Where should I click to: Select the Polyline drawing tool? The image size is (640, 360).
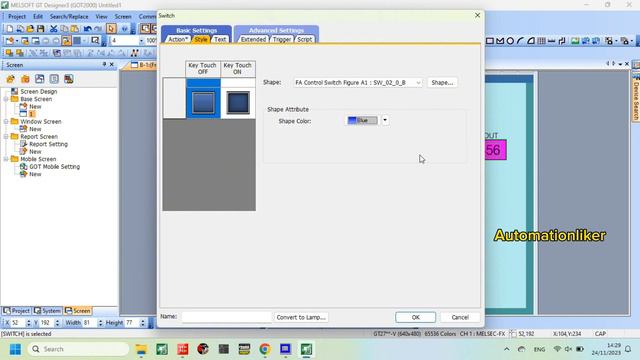[500, 41]
